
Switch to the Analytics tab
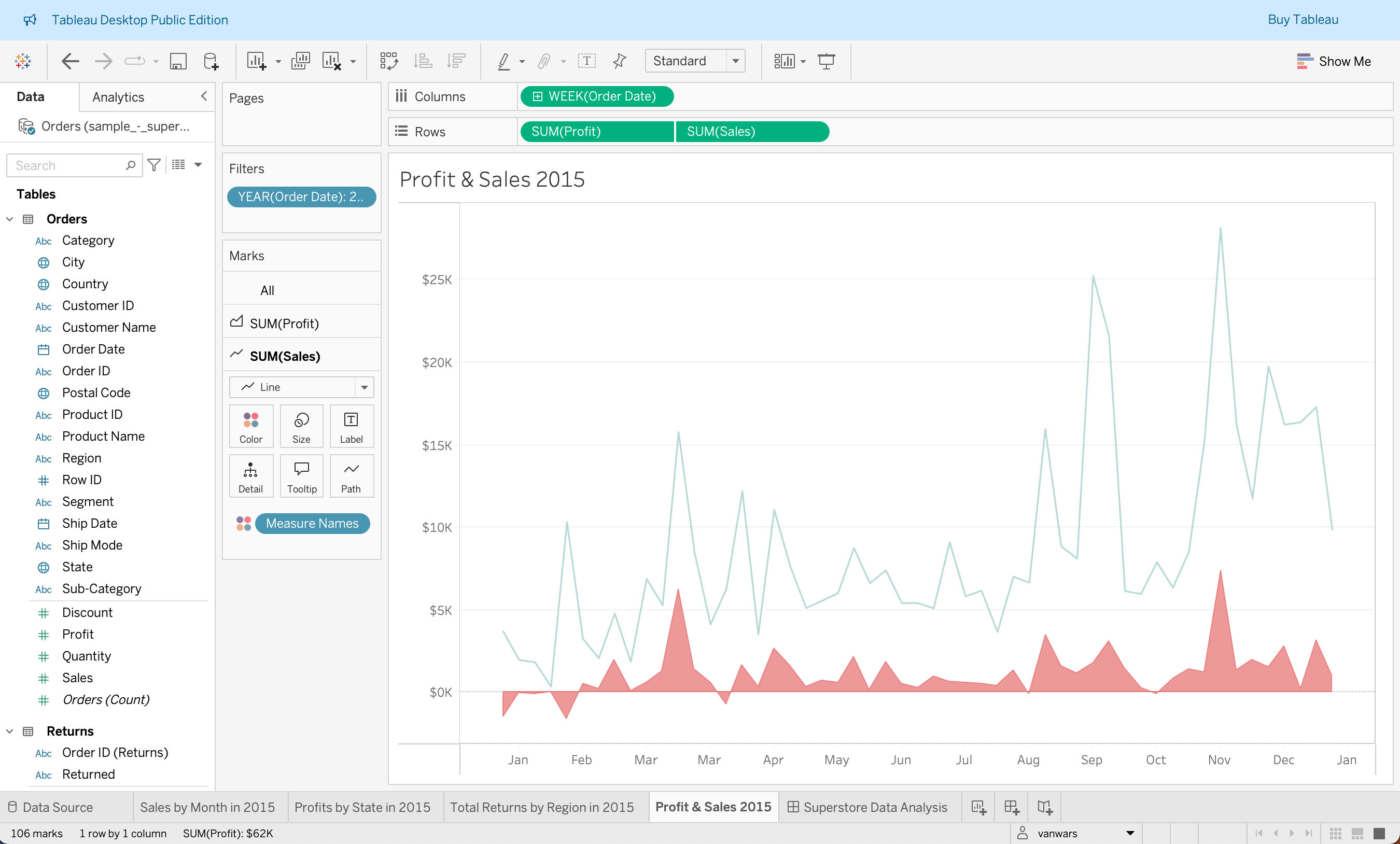118,96
